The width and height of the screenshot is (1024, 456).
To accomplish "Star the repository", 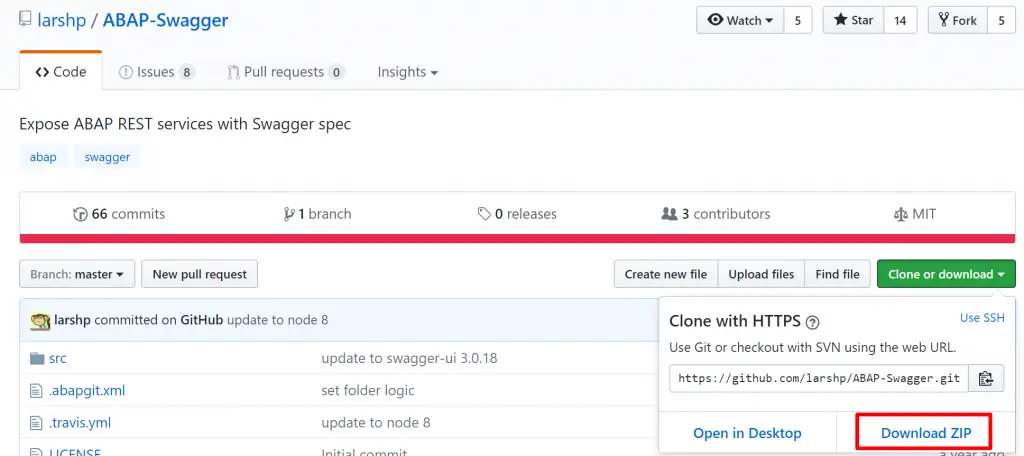I will tap(853, 20).
